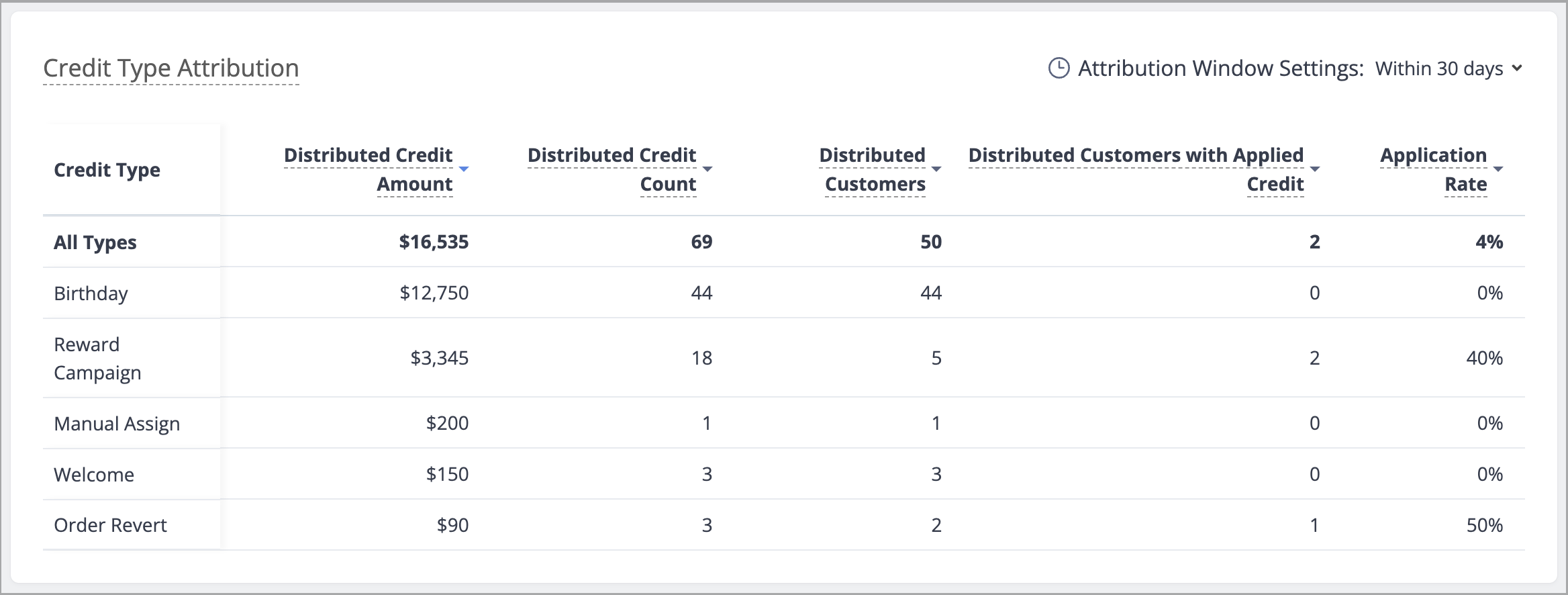Click the Distributed Customers column header
The width and height of the screenshot is (1568, 595).
(873, 169)
